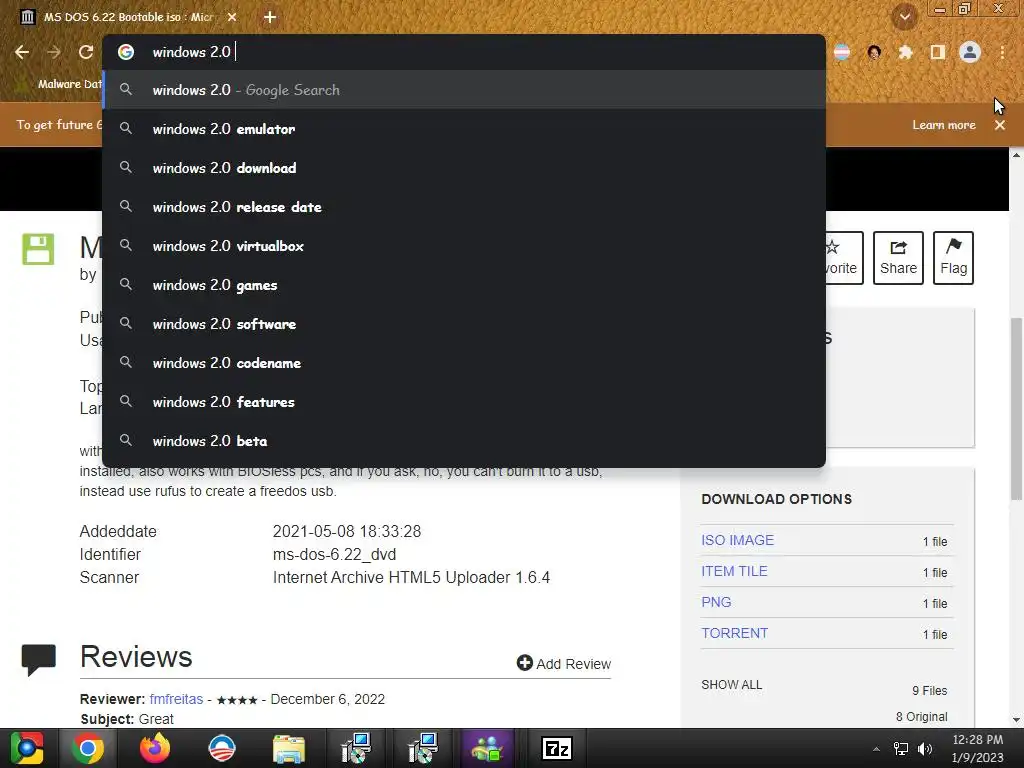The height and width of the screenshot is (768, 1024).
Task: Click the volume speaker tray icon
Action: 925,749
